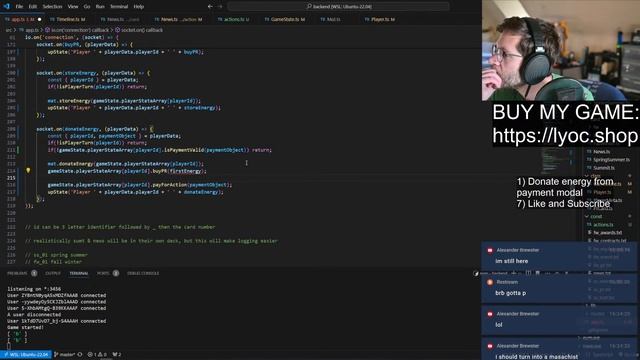Click the 'im still here' chat message
The image size is (640, 360).
point(511,261)
